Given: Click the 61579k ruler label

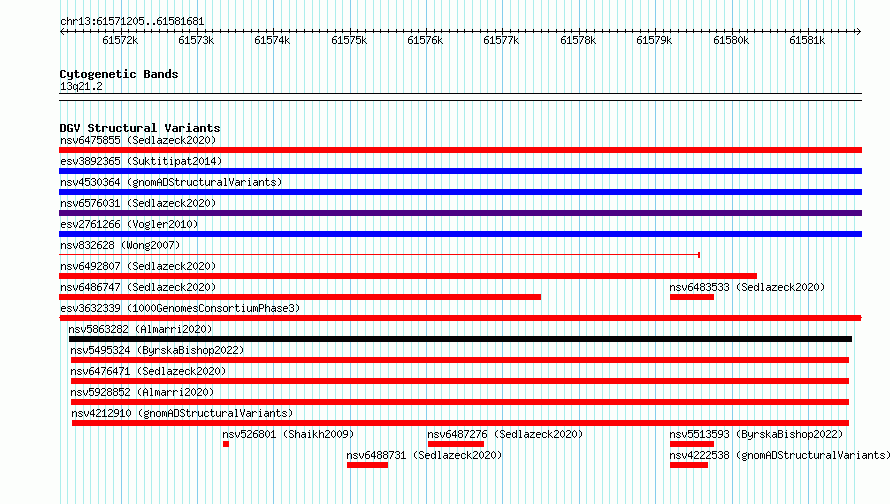Looking at the screenshot, I should [654, 40].
